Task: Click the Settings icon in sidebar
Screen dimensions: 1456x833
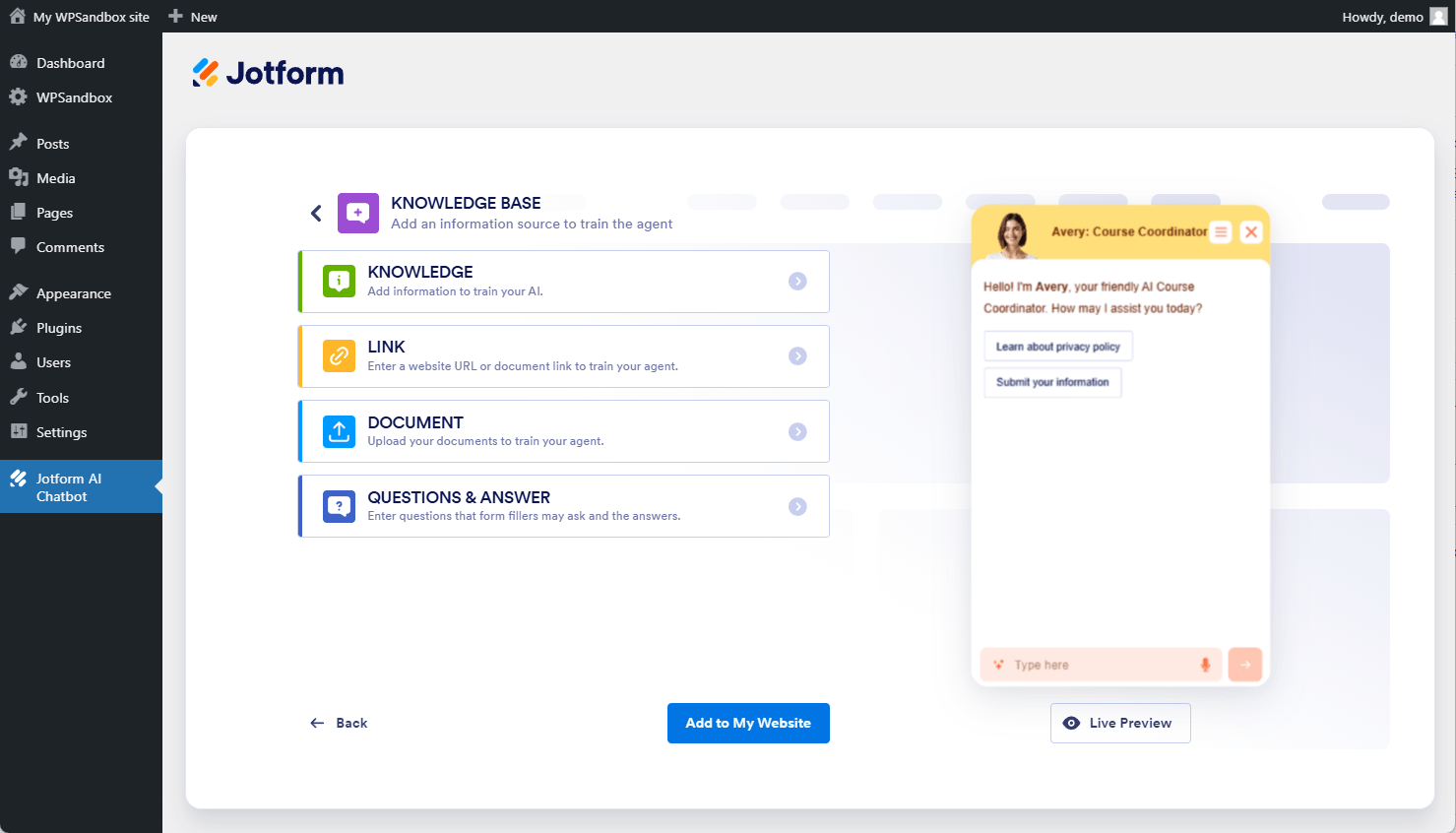Action: coord(19,431)
